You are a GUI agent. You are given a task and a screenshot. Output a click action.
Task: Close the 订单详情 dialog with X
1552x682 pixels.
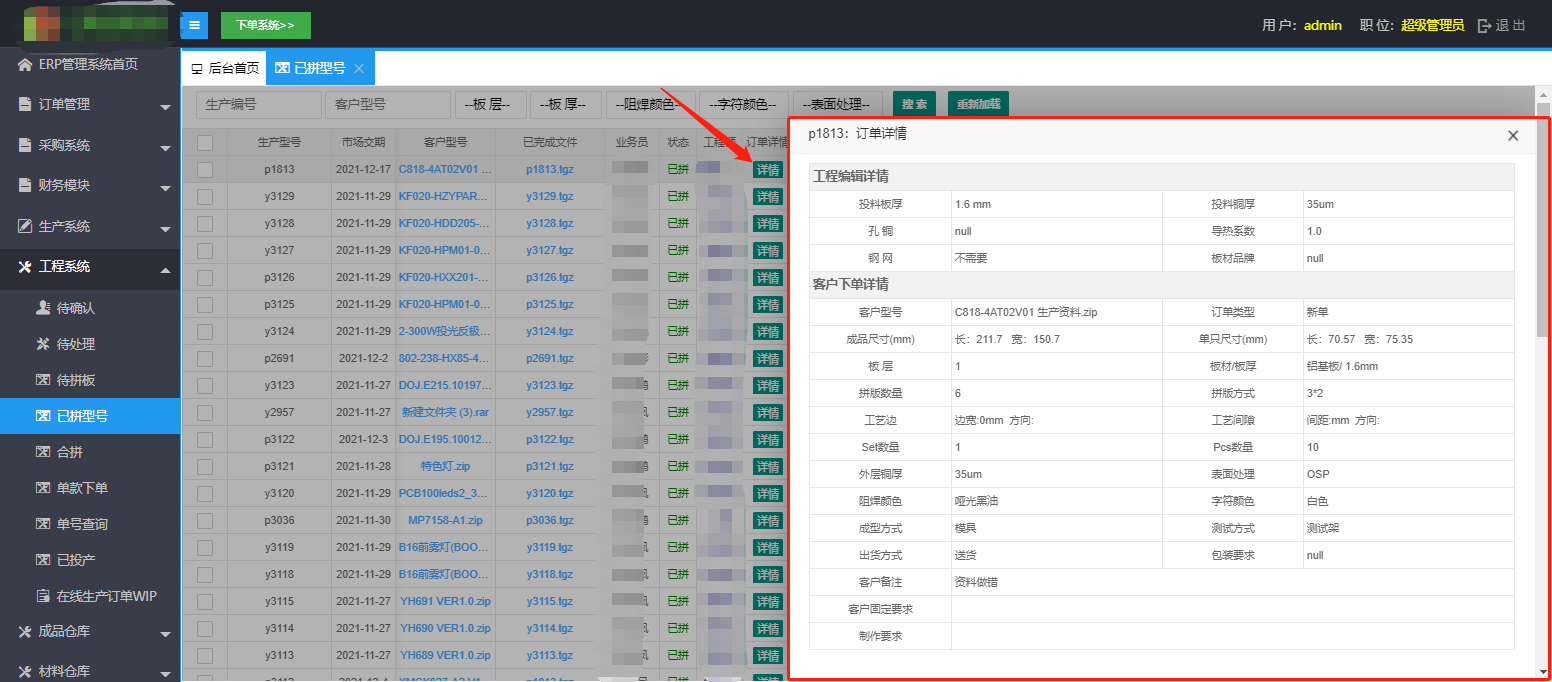pos(1513,136)
